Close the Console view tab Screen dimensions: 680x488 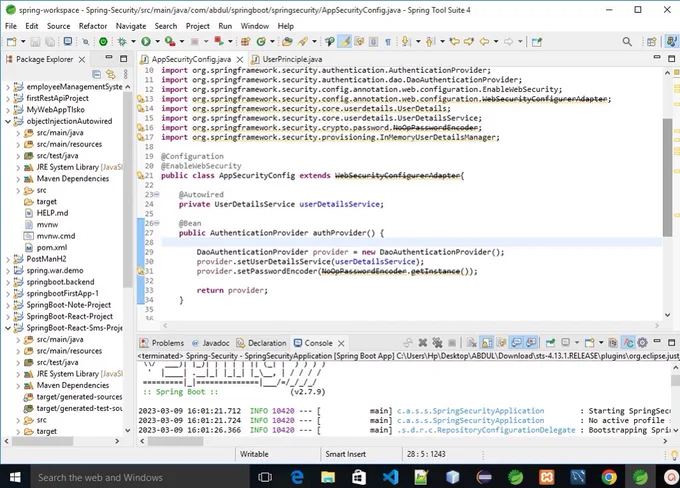pyautogui.click(x=341, y=343)
